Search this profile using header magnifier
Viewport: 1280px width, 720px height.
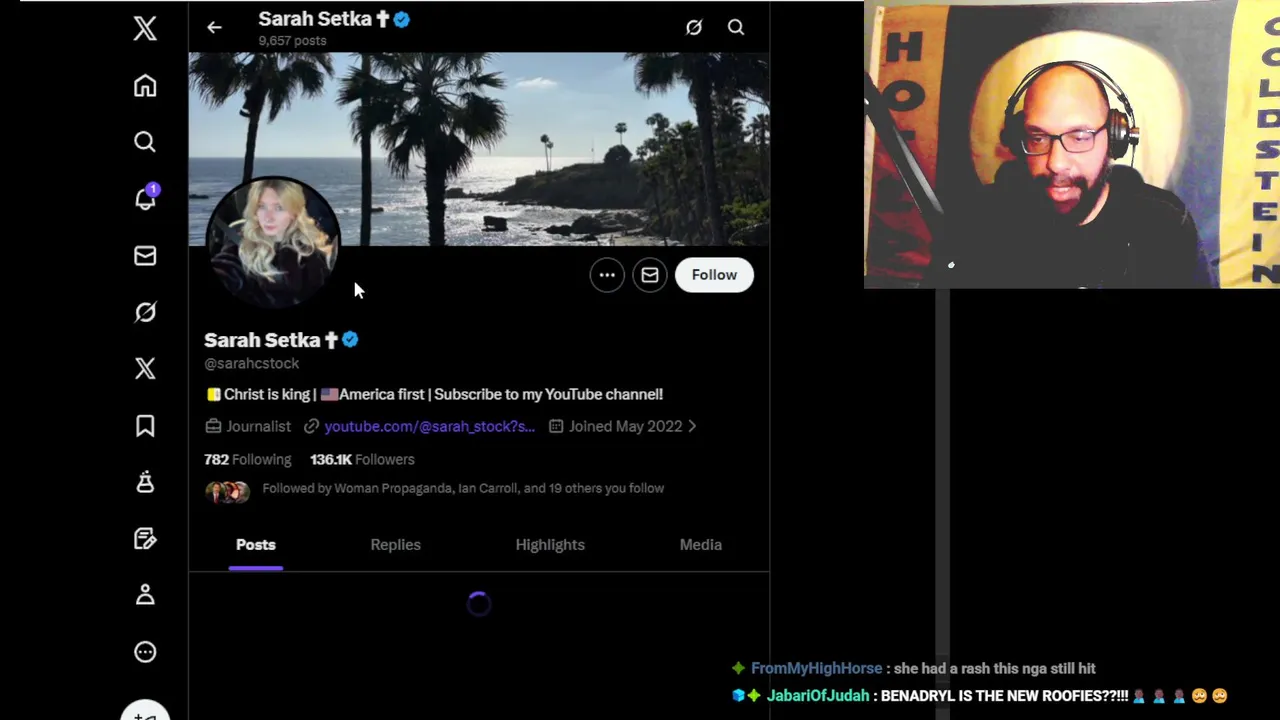point(736,28)
